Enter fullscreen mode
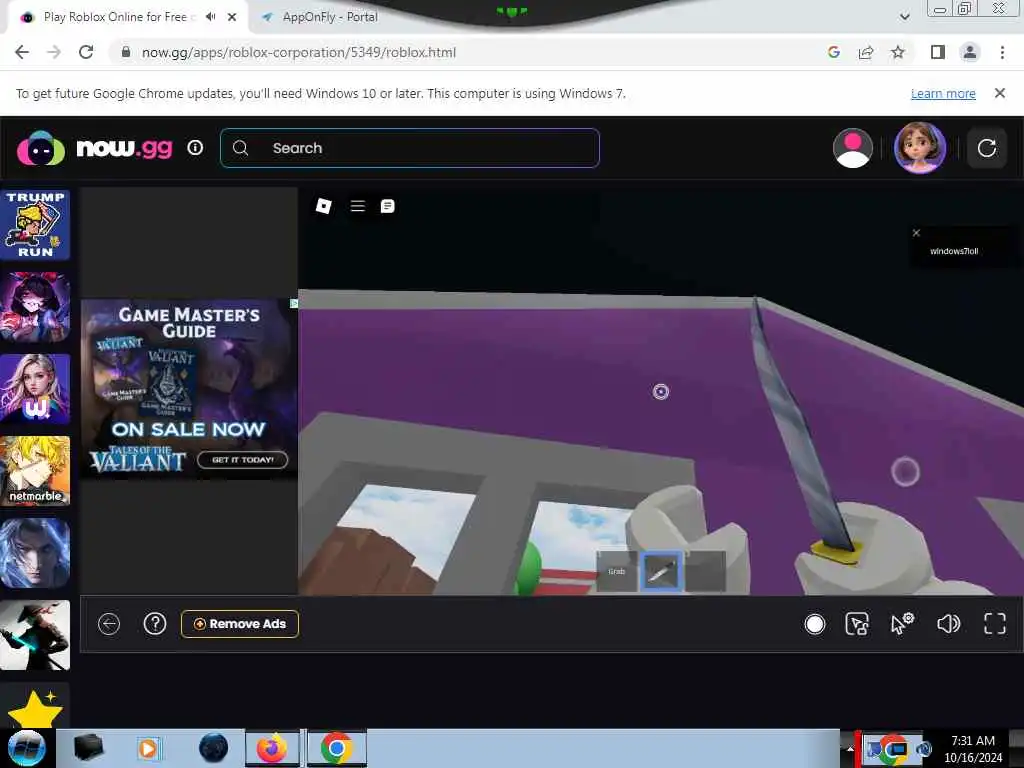 coord(995,624)
